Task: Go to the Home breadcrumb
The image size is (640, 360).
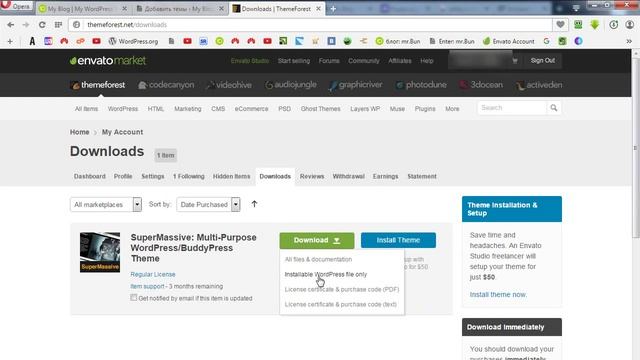Action: (80, 132)
